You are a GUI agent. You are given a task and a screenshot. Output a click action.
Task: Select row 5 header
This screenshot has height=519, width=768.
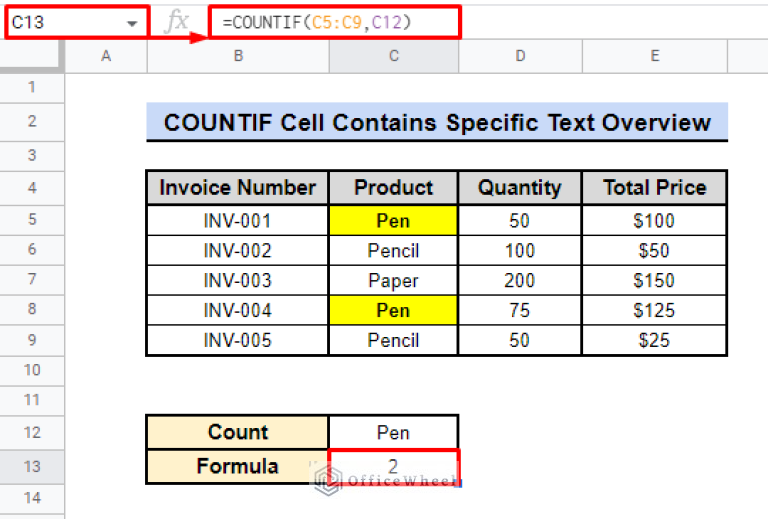(x=32, y=220)
